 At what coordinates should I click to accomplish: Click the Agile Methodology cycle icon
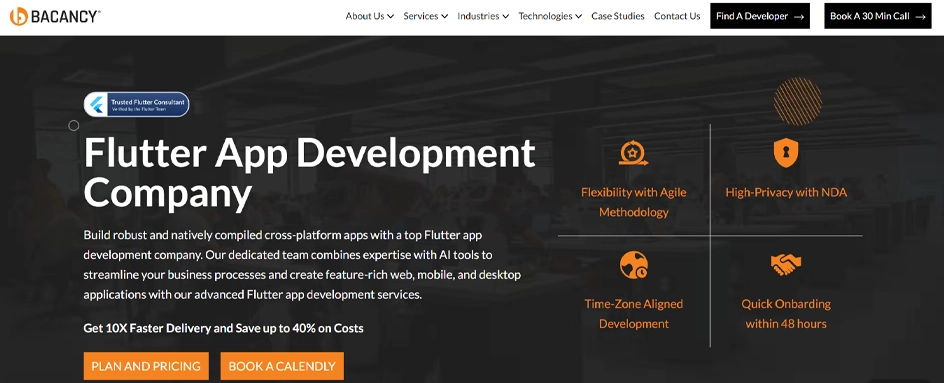click(x=633, y=153)
